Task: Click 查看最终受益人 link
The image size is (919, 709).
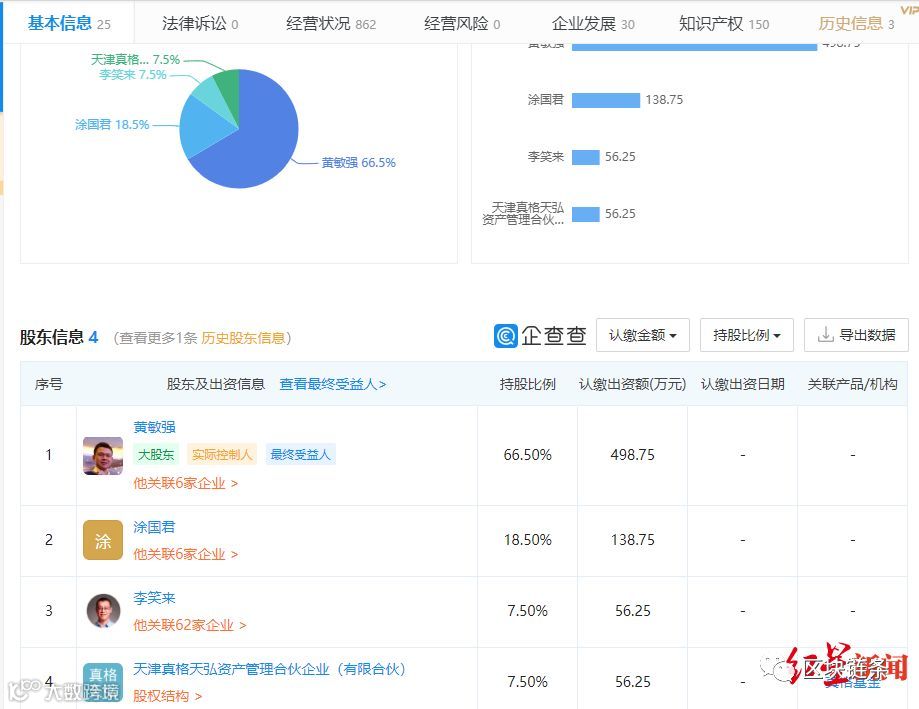Action: (333, 384)
